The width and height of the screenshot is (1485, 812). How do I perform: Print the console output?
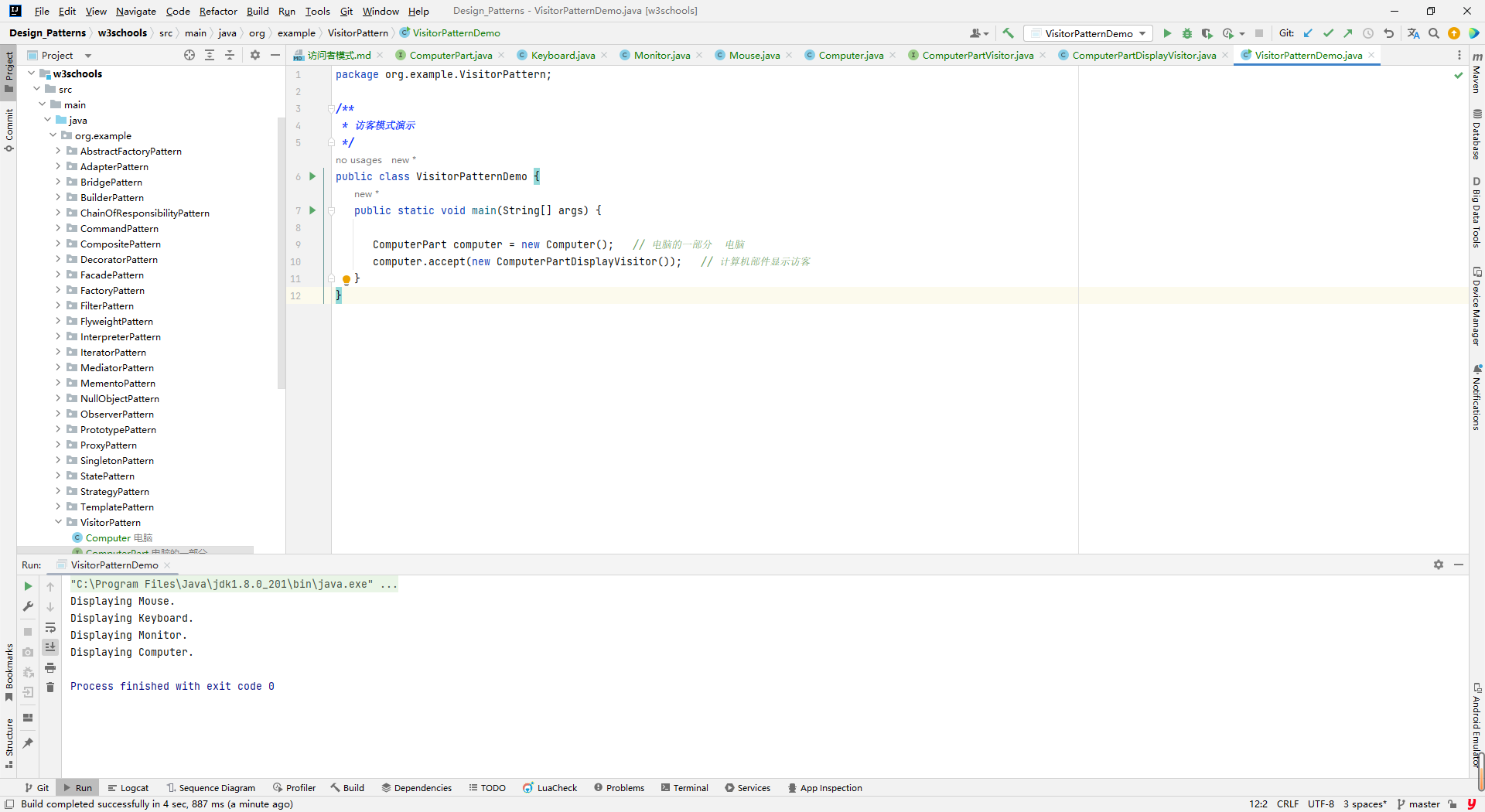pyautogui.click(x=50, y=667)
